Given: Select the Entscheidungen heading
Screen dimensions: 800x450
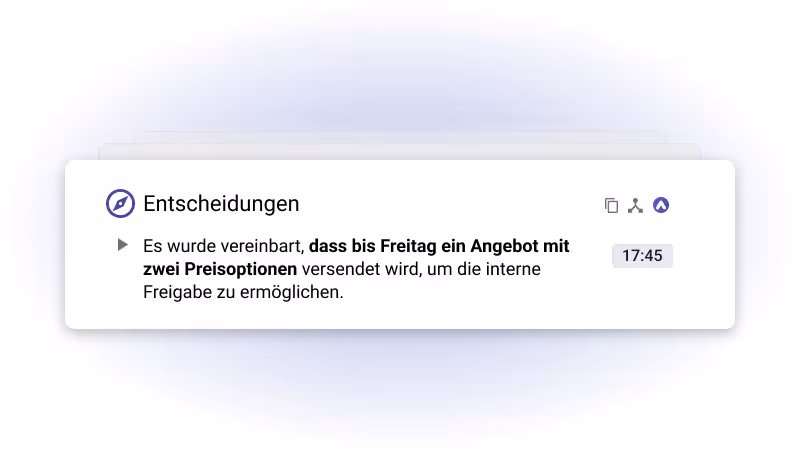Looking at the screenshot, I should pos(221,204).
